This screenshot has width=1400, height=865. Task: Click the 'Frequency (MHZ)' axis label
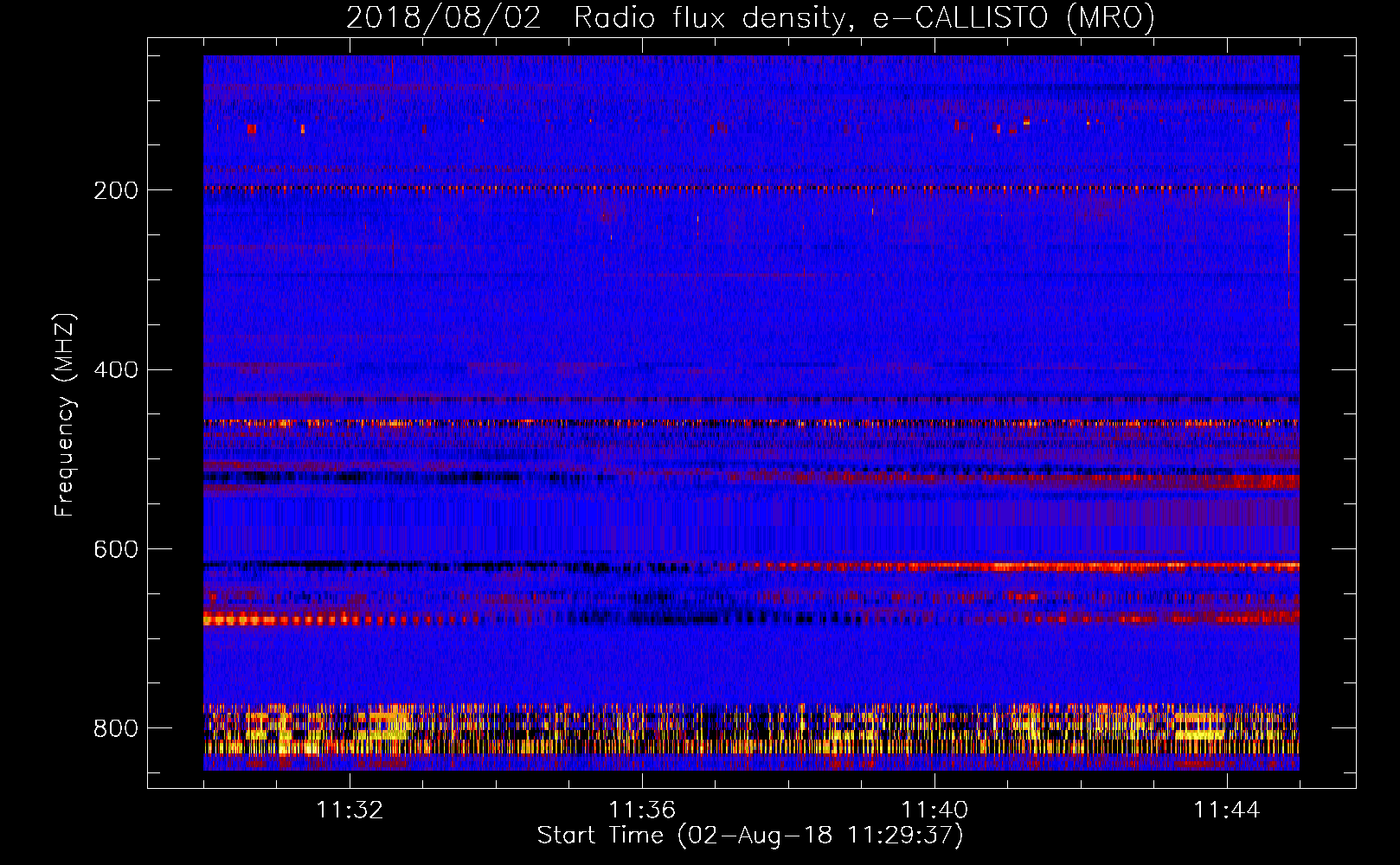[x=65, y=414]
